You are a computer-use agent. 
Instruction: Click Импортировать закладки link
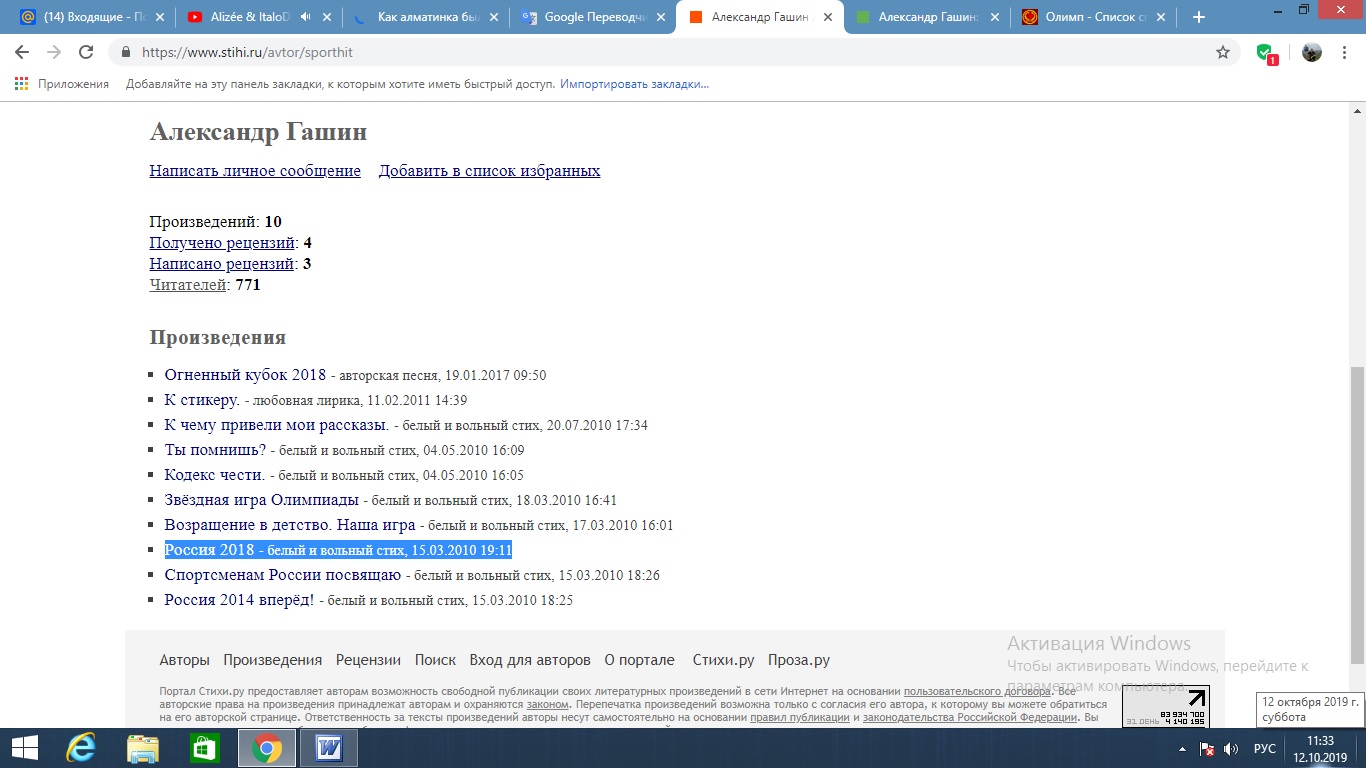click(634, 84)
